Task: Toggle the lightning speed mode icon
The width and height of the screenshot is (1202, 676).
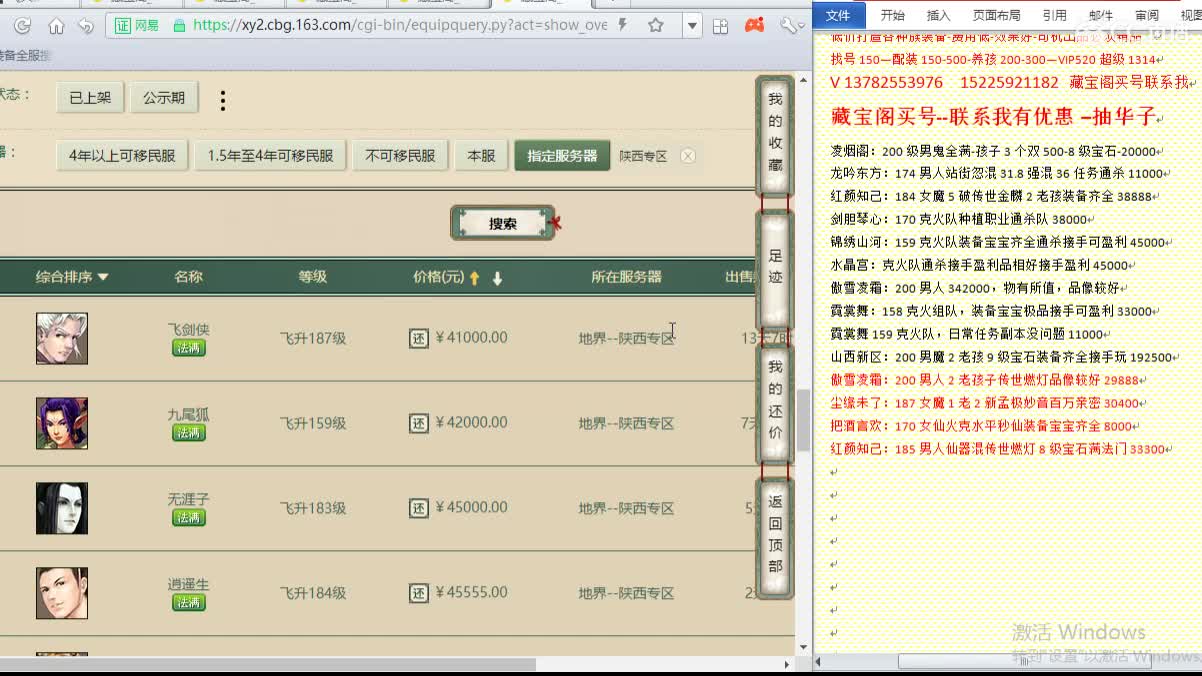Action: click(624, 25)
